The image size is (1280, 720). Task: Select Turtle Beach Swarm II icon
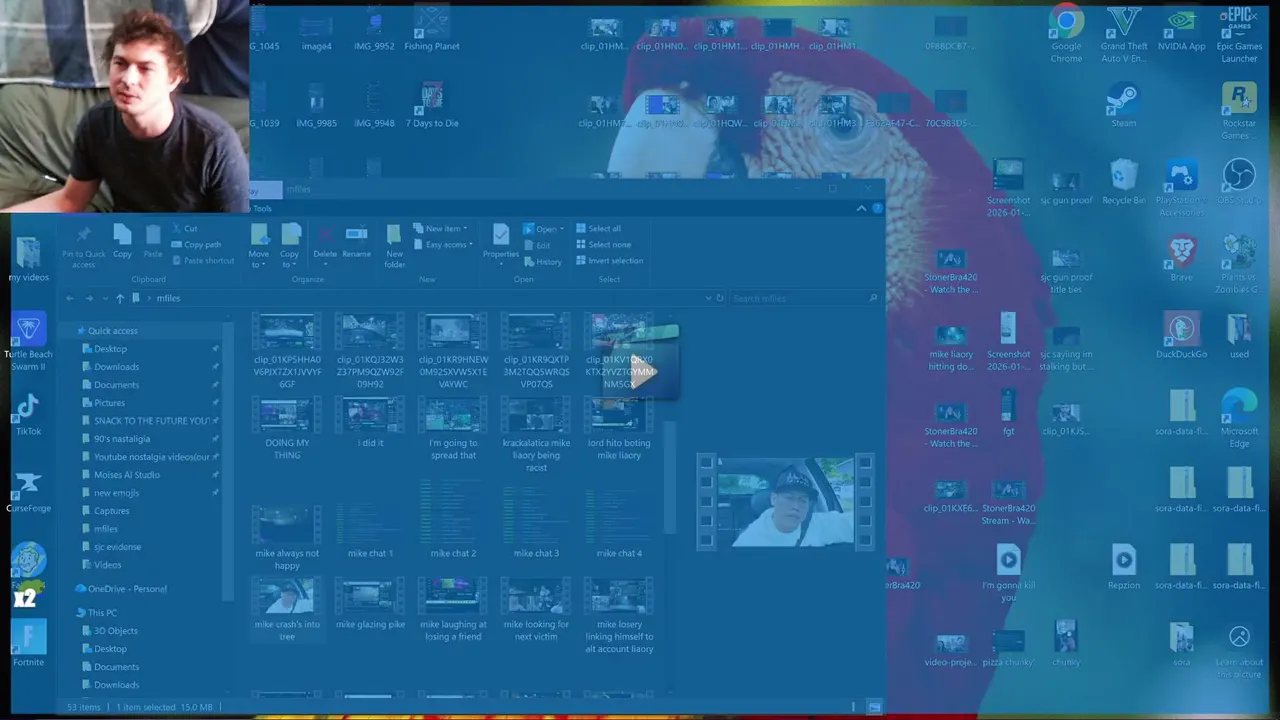coord(28,343)
